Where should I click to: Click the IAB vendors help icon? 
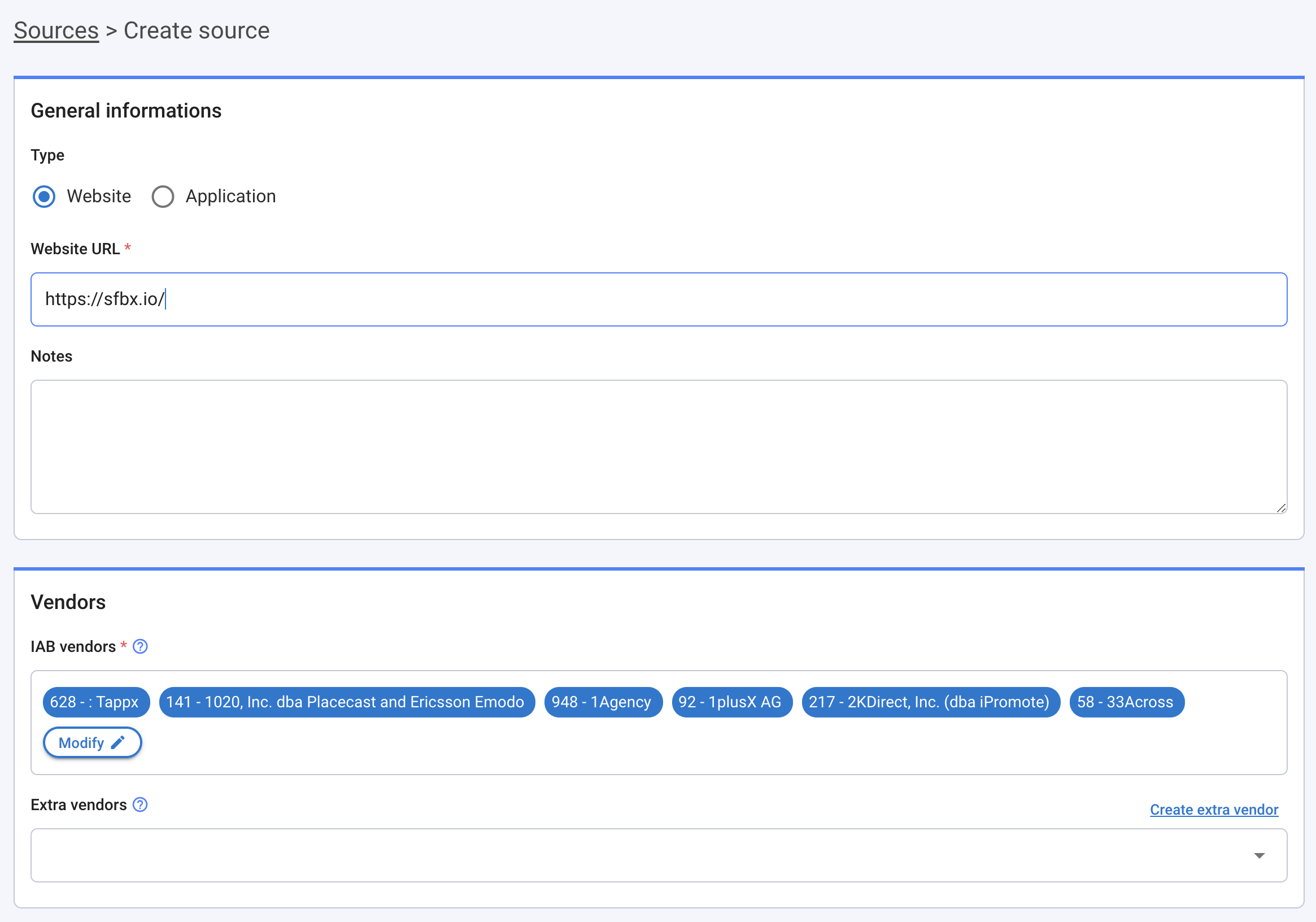click(x=140, y=646)
